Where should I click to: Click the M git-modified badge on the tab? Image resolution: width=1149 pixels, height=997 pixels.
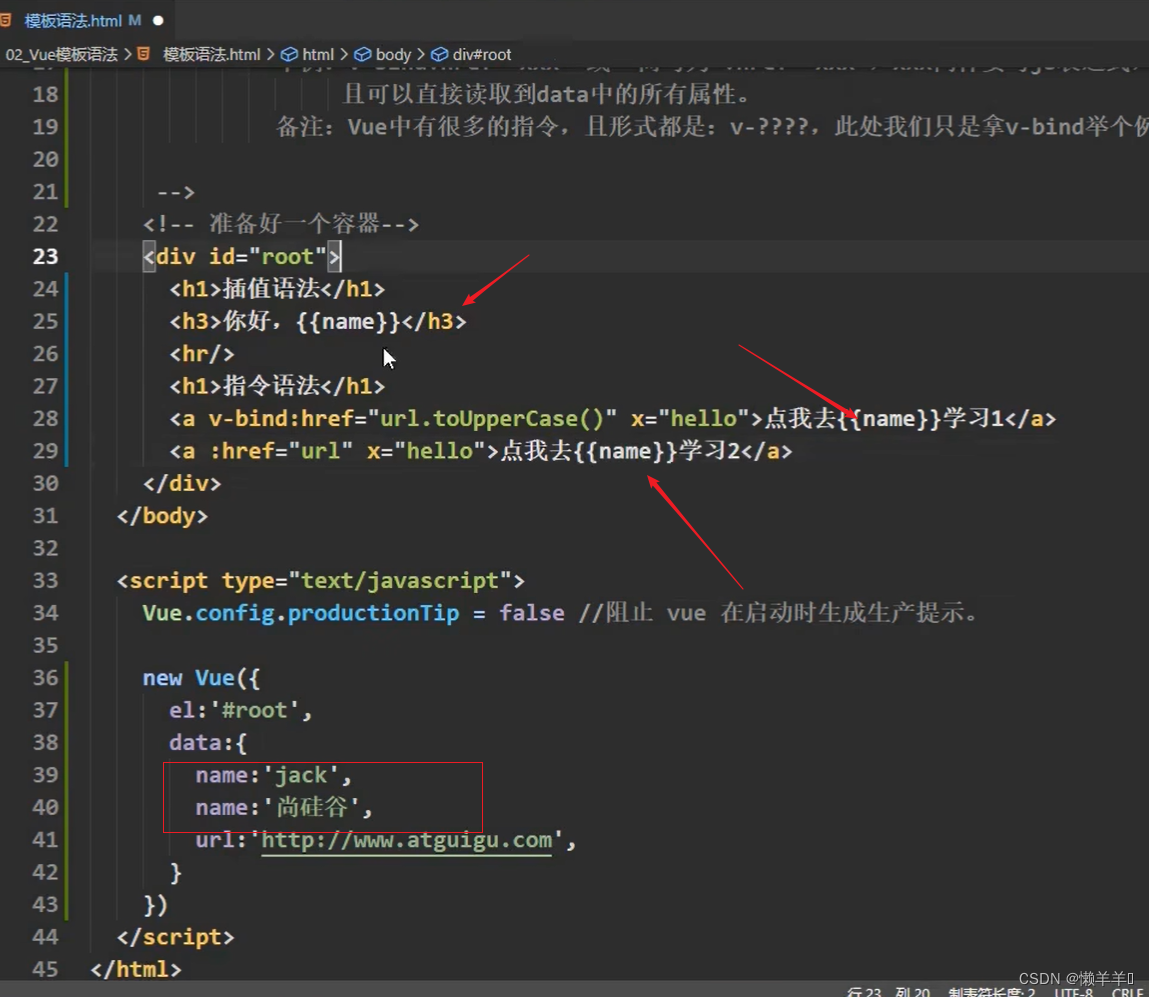click(x=135, y=20)
